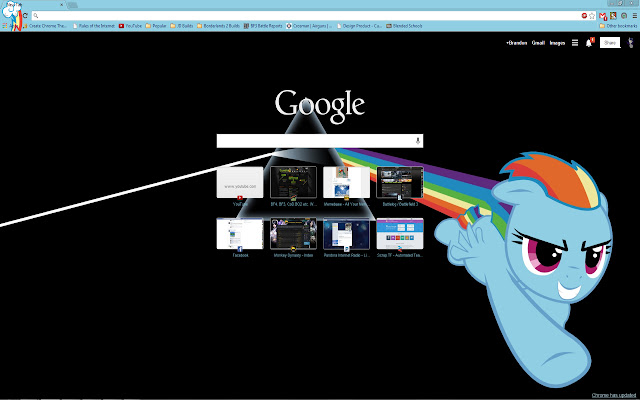
Task: Click the Chrome has updated link
Action: 613,395
